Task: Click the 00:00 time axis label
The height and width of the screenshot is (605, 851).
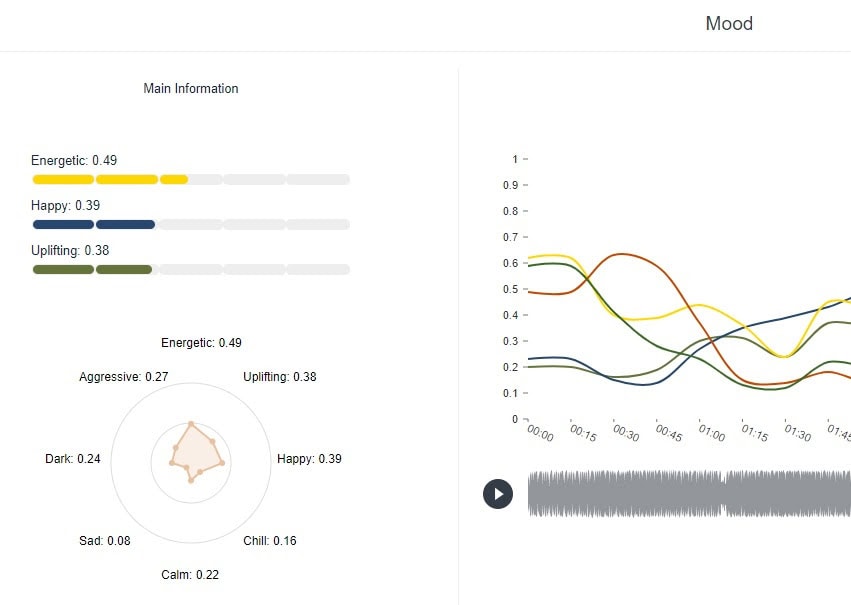Action: [540, 432]
